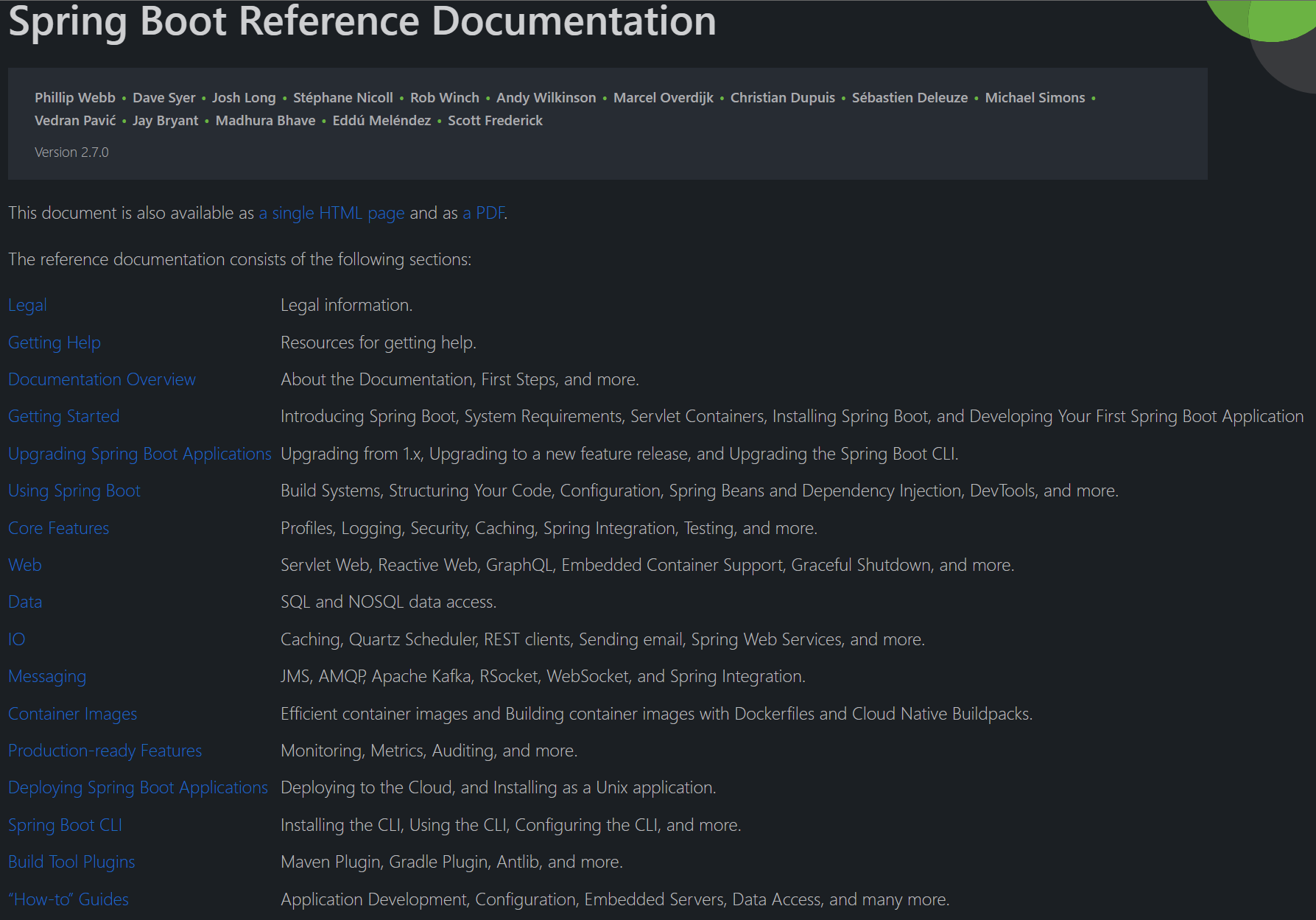Open the Spring Boot CLI section

click(65, 826)
